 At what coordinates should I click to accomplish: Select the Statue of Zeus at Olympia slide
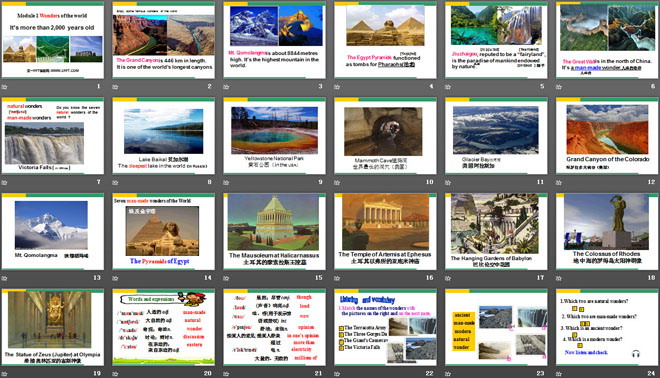click(53, 327)
